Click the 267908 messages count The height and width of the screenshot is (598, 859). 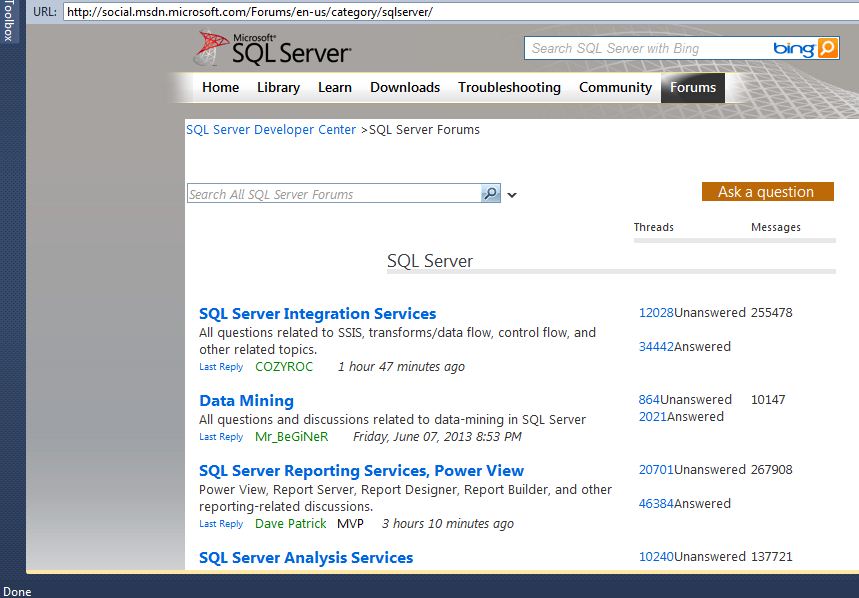click(x=771, y=470)
